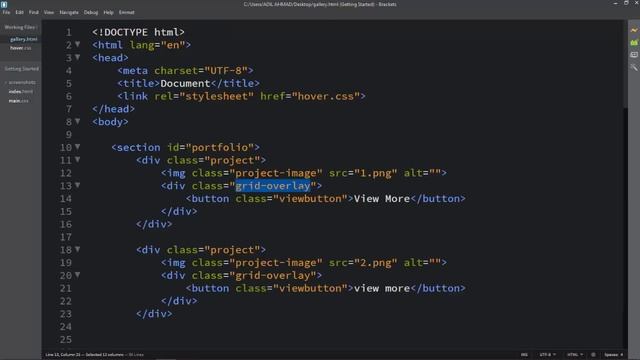Click the closing div tag on line 16
This screenshot has width=640, height=360.
point(154,224)
